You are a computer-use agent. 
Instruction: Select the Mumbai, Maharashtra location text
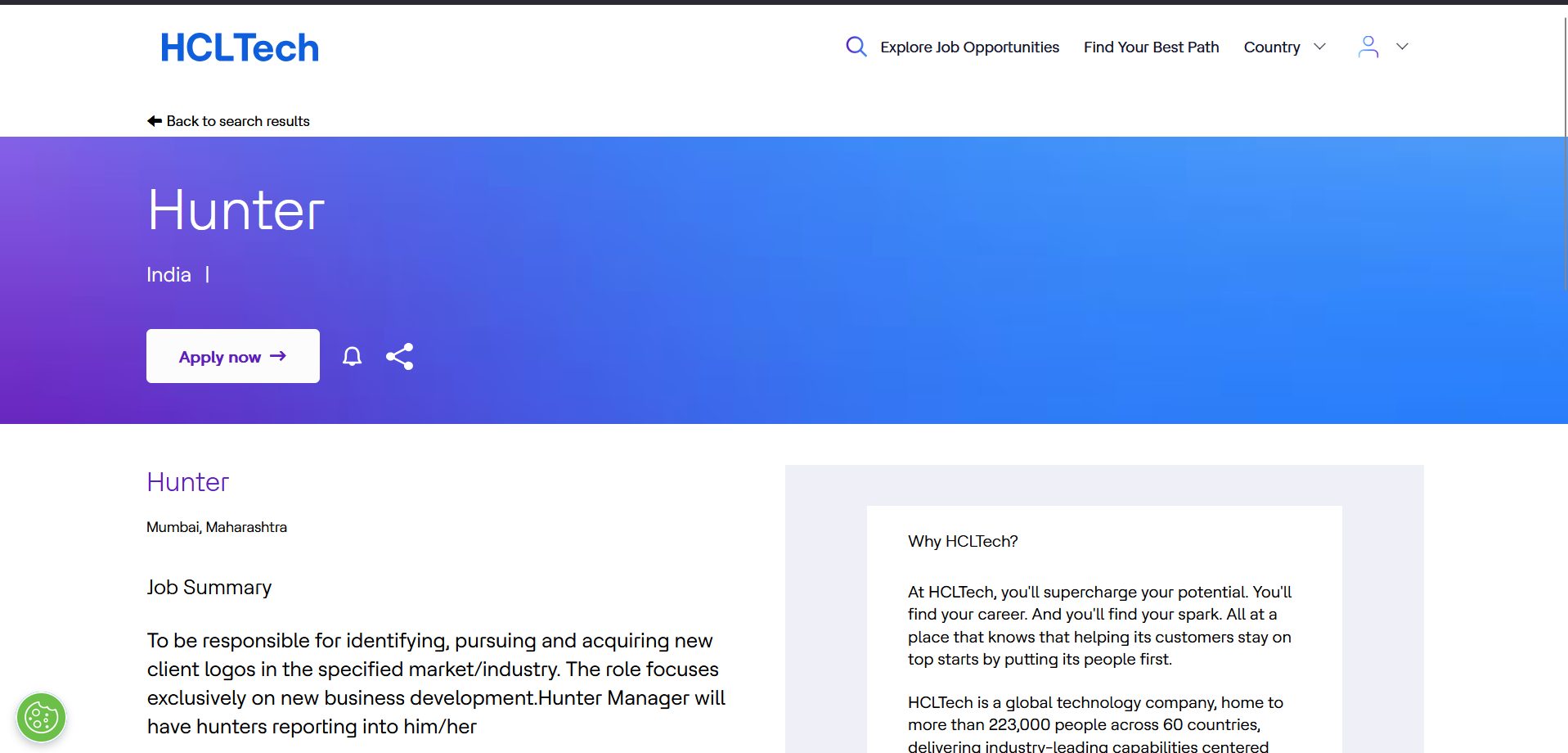click(x=217, y=527)
